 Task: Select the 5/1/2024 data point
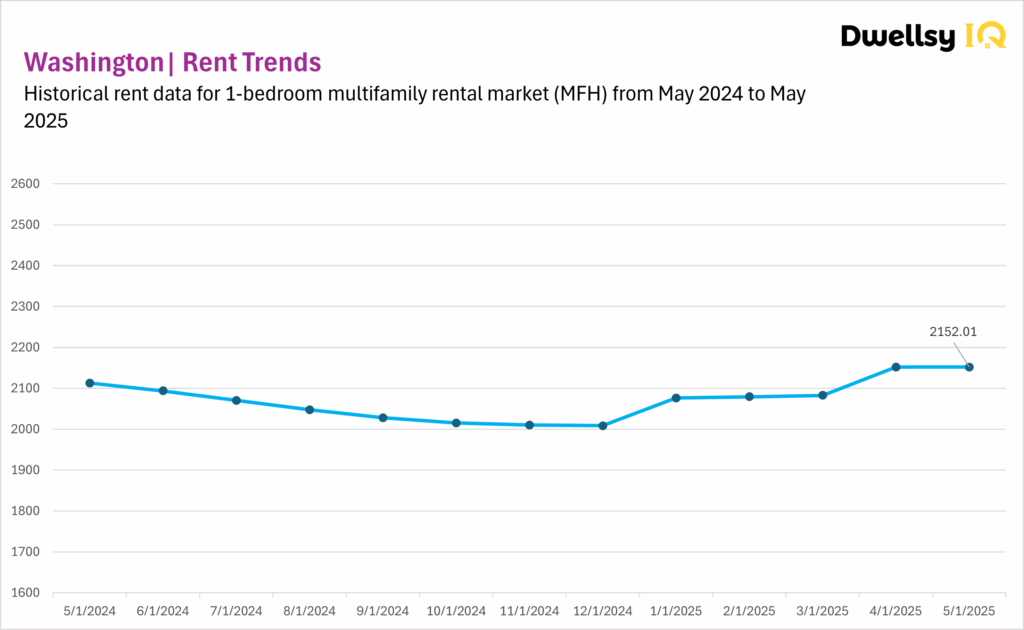tap(89, 383)
